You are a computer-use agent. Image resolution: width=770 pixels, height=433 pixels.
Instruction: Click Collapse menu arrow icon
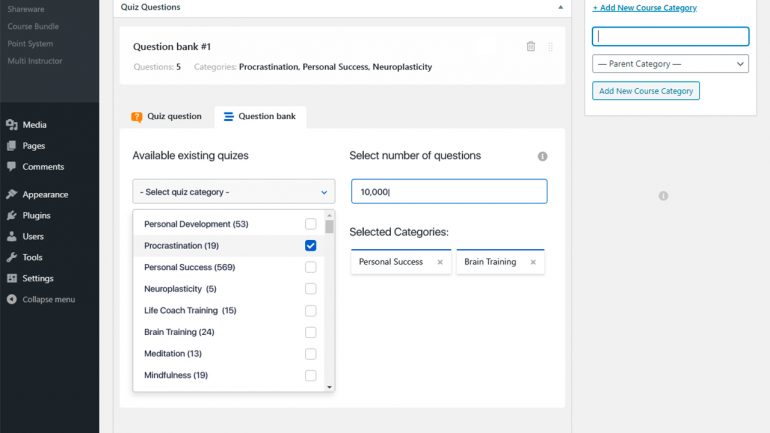(12, 299)
